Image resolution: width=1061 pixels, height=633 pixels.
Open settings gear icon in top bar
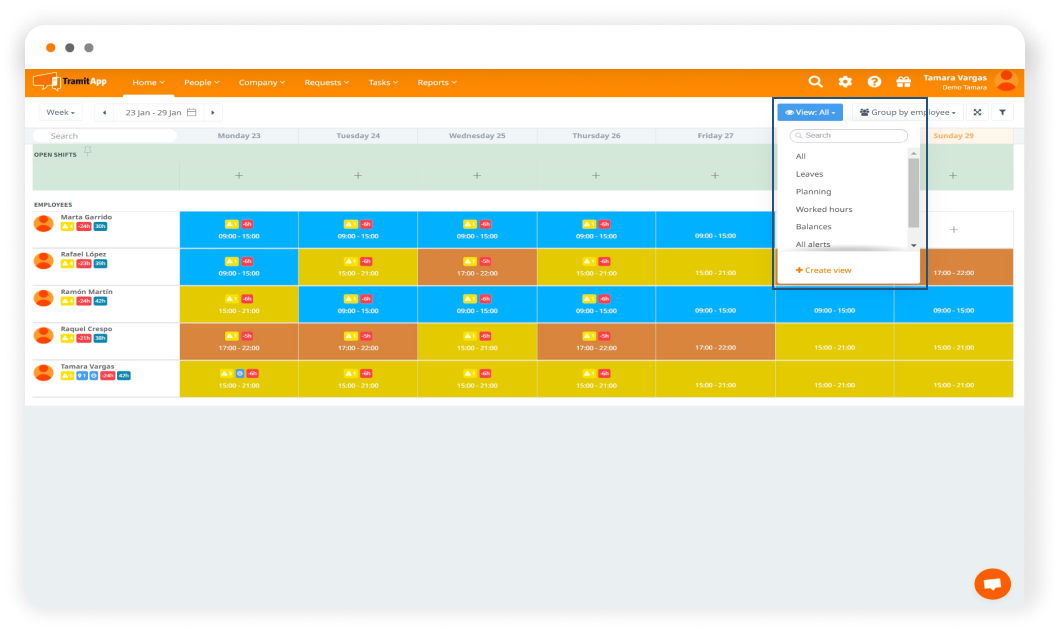(x=845, y=82)
